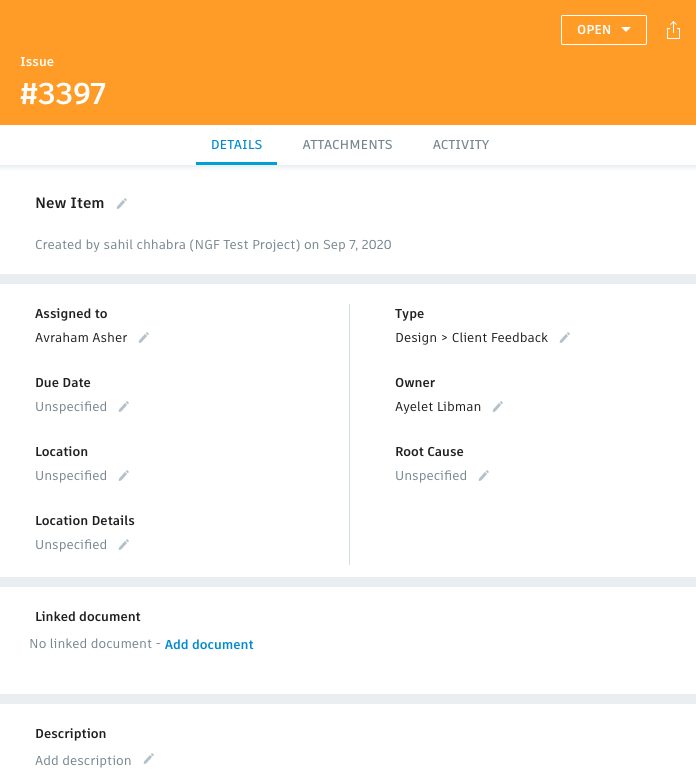Click the Unspecified Due Date value

pyautogui.click(x=71, y=407)
